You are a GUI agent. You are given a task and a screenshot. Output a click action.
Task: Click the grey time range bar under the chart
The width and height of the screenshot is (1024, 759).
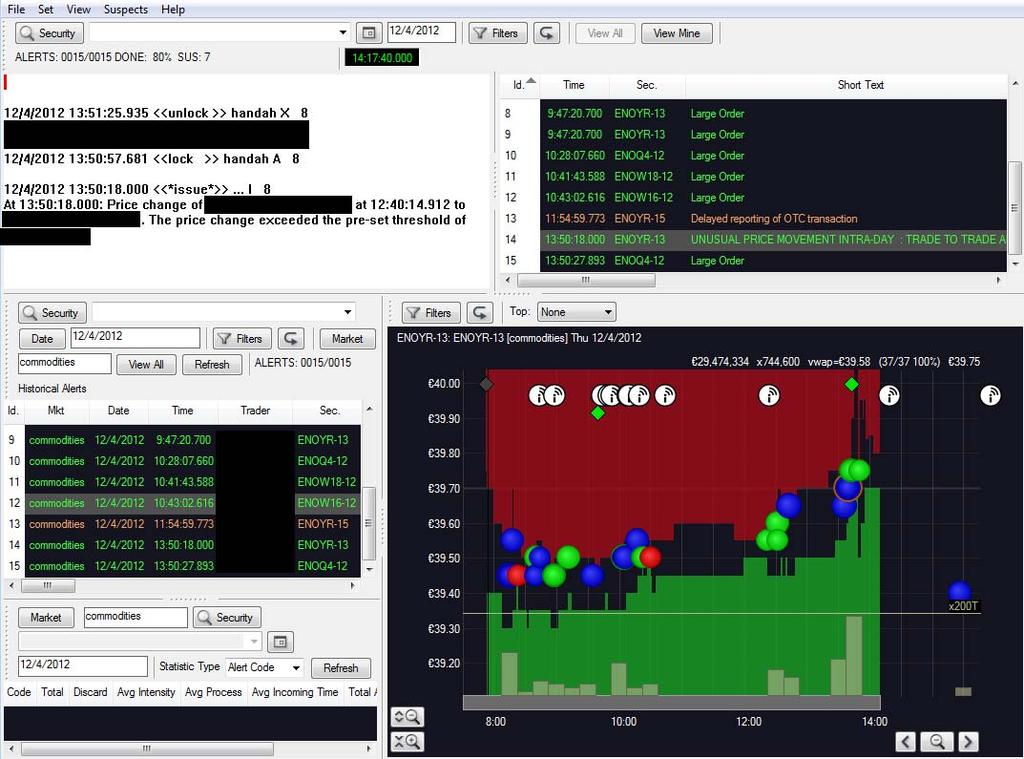671,702
